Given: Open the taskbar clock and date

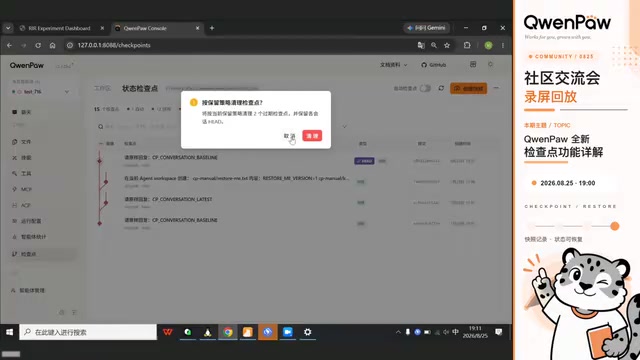Looking at the screenshot, I should click(475, 332).
